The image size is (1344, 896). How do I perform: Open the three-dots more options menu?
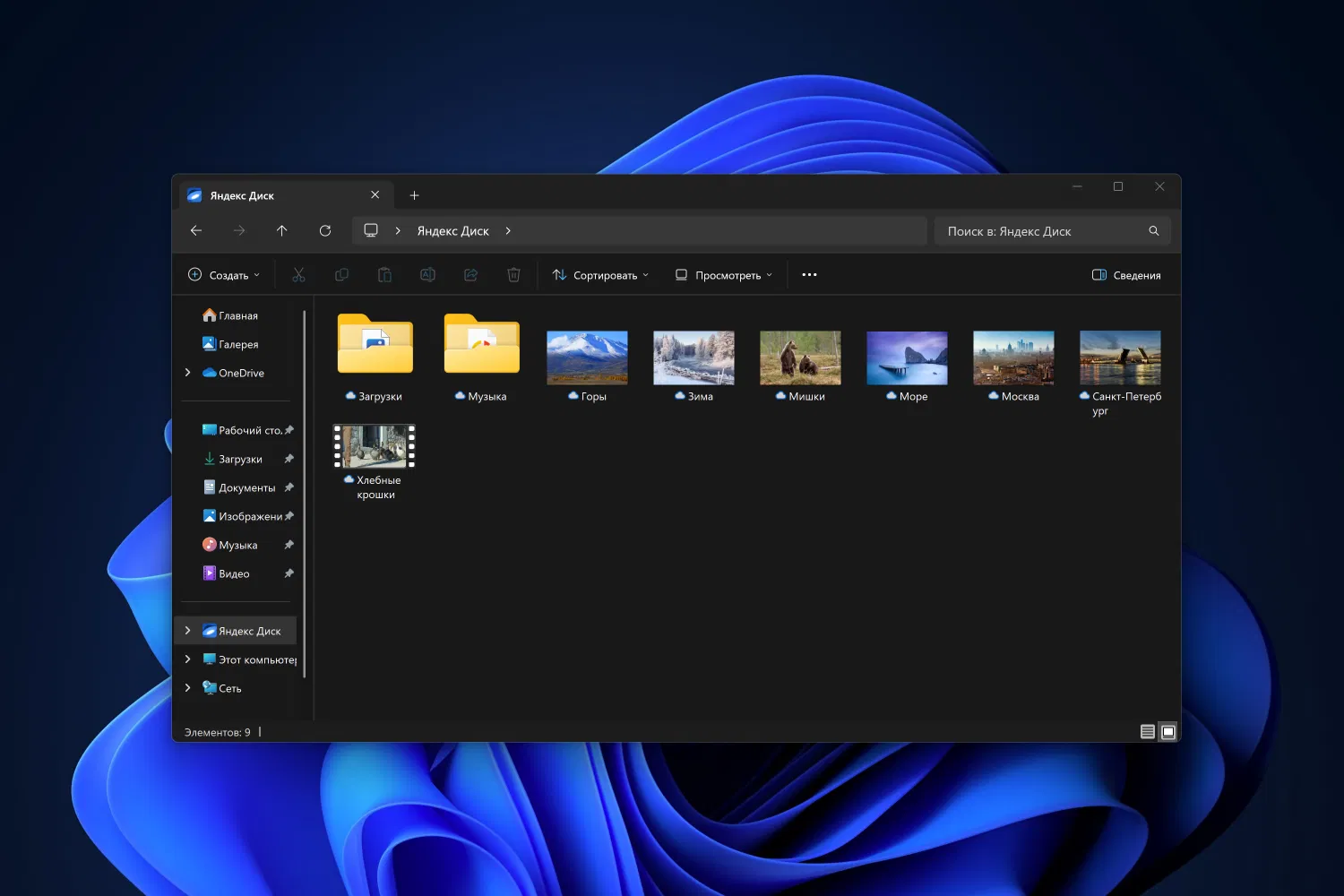click(x=809, y=275)
